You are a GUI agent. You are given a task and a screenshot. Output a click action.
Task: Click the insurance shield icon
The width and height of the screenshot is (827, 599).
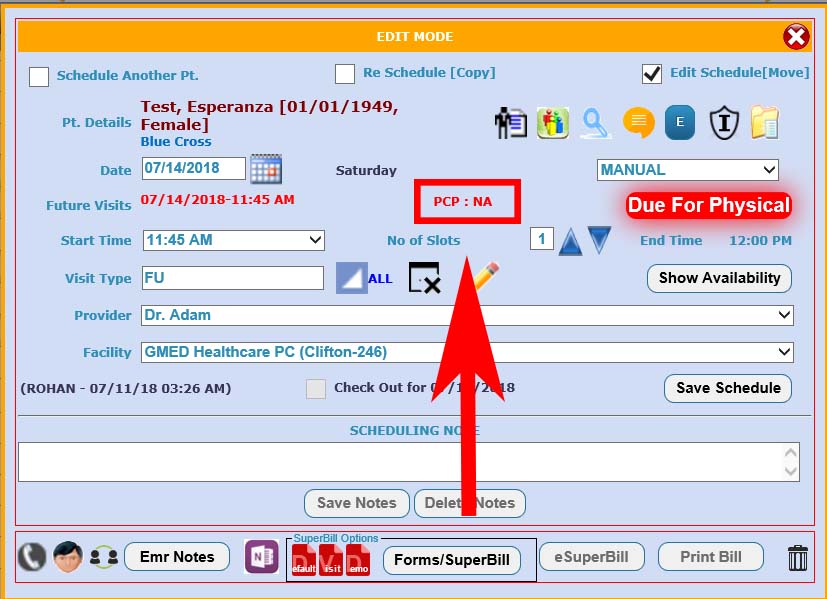723,123
